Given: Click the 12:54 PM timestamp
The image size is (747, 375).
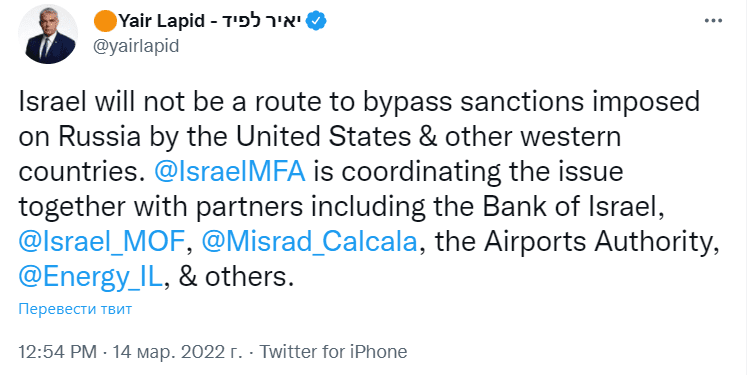Looking at the screenshot, I should [58, 352].
